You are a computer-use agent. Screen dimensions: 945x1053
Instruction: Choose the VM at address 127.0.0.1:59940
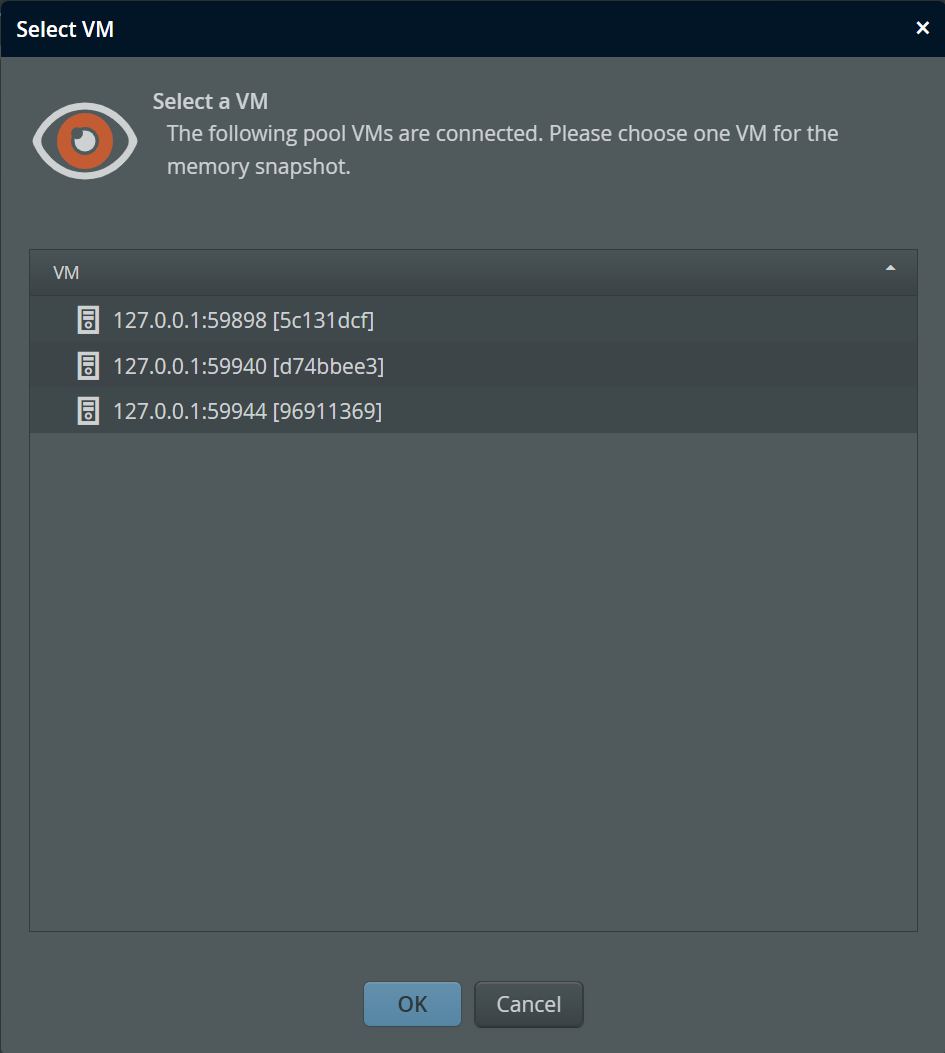point(190,366)
